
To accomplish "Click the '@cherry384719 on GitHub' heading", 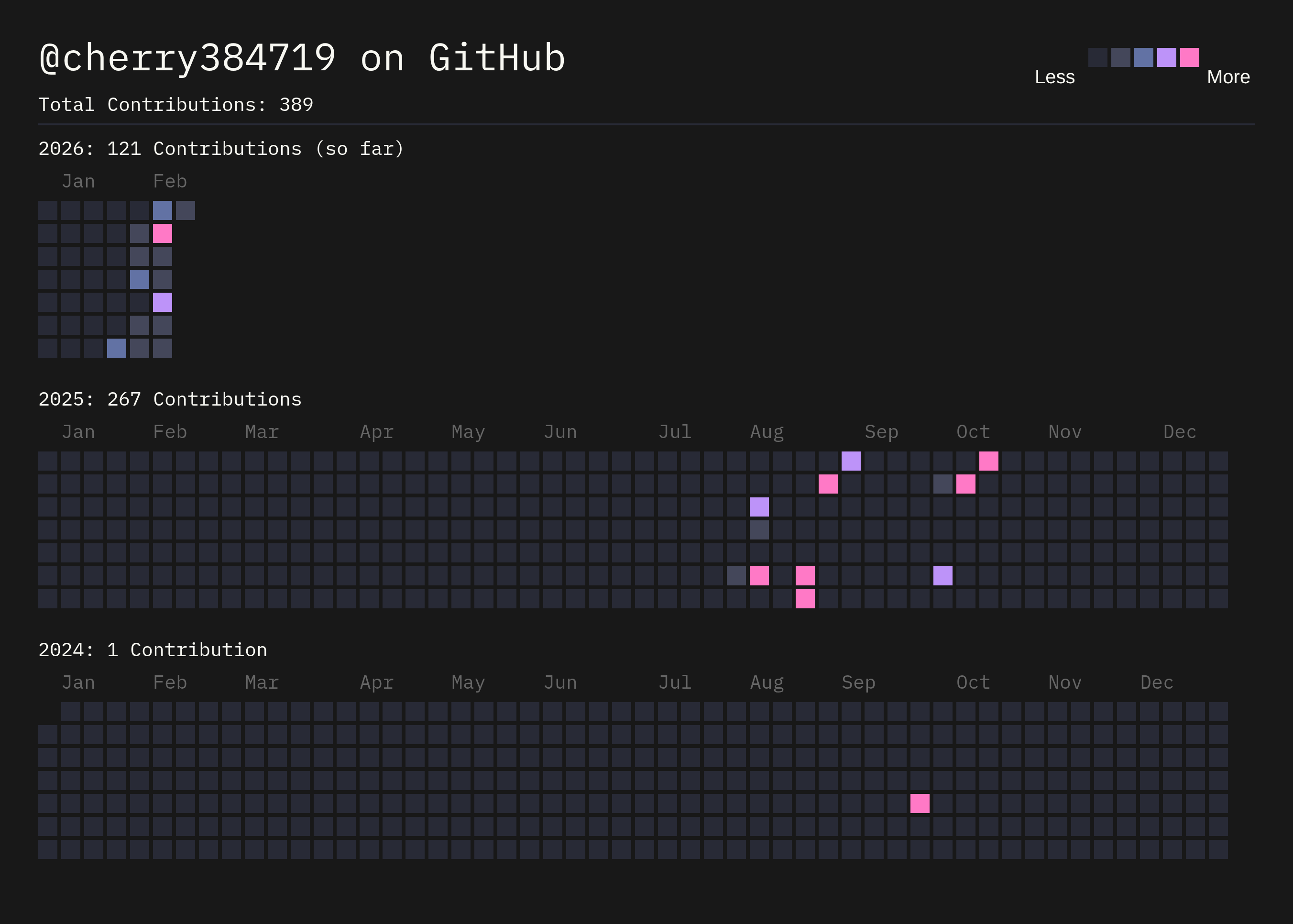I will (302, 58).
